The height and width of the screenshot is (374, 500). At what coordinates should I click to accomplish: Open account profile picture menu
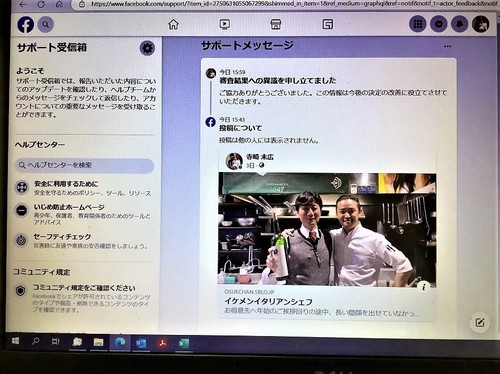481,24
